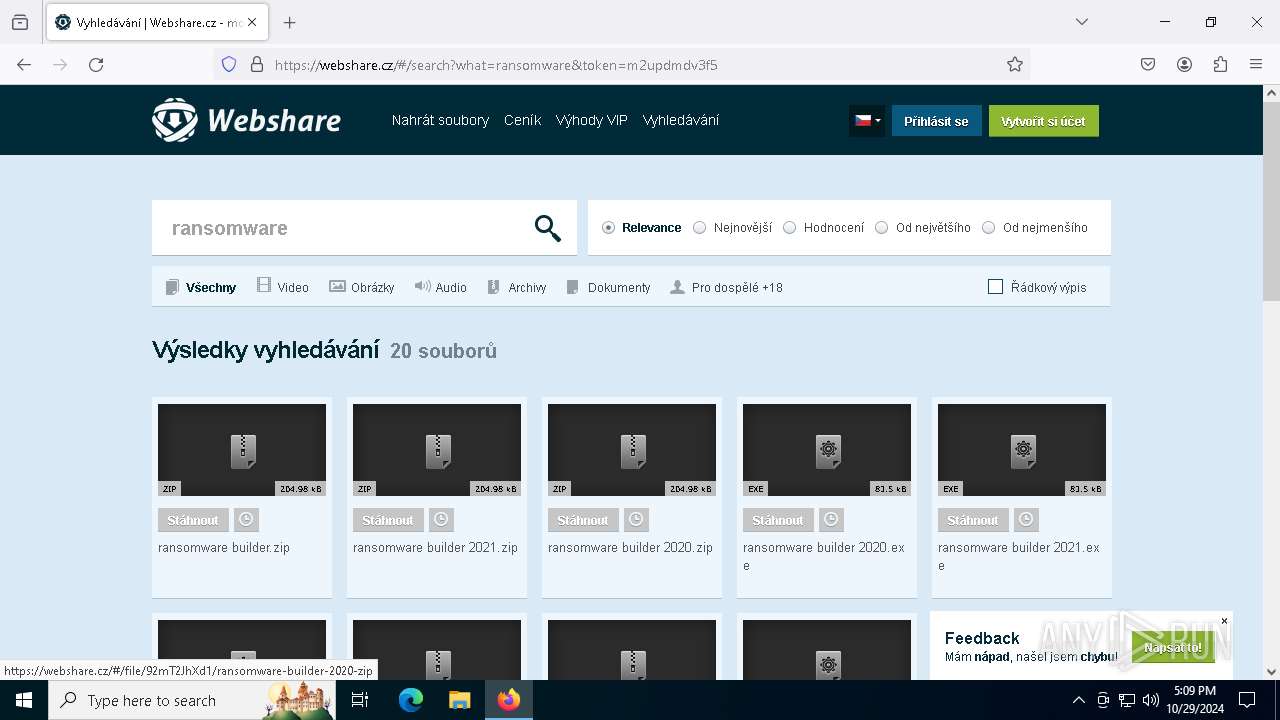This screenshot has height=720, width=1280.
Task: Filter results by Obrázky
Action: [362, 287]
